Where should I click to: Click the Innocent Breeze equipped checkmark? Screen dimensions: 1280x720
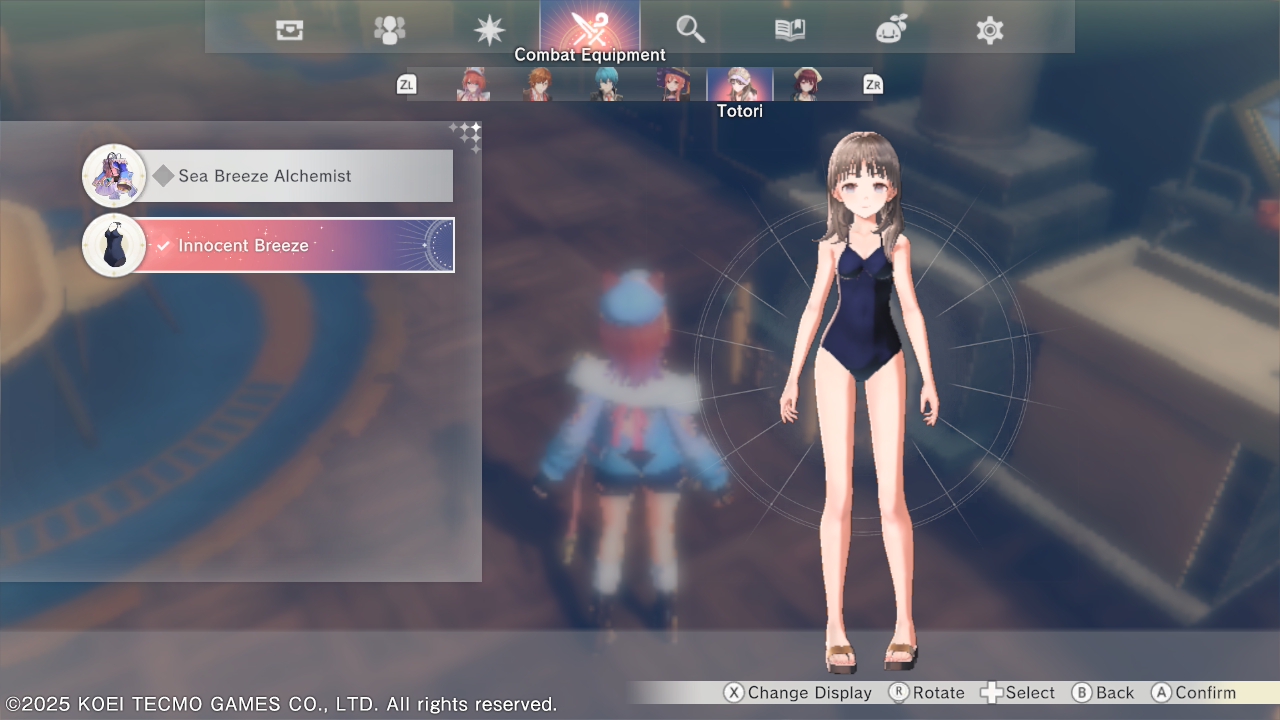[x=163, y=246]
